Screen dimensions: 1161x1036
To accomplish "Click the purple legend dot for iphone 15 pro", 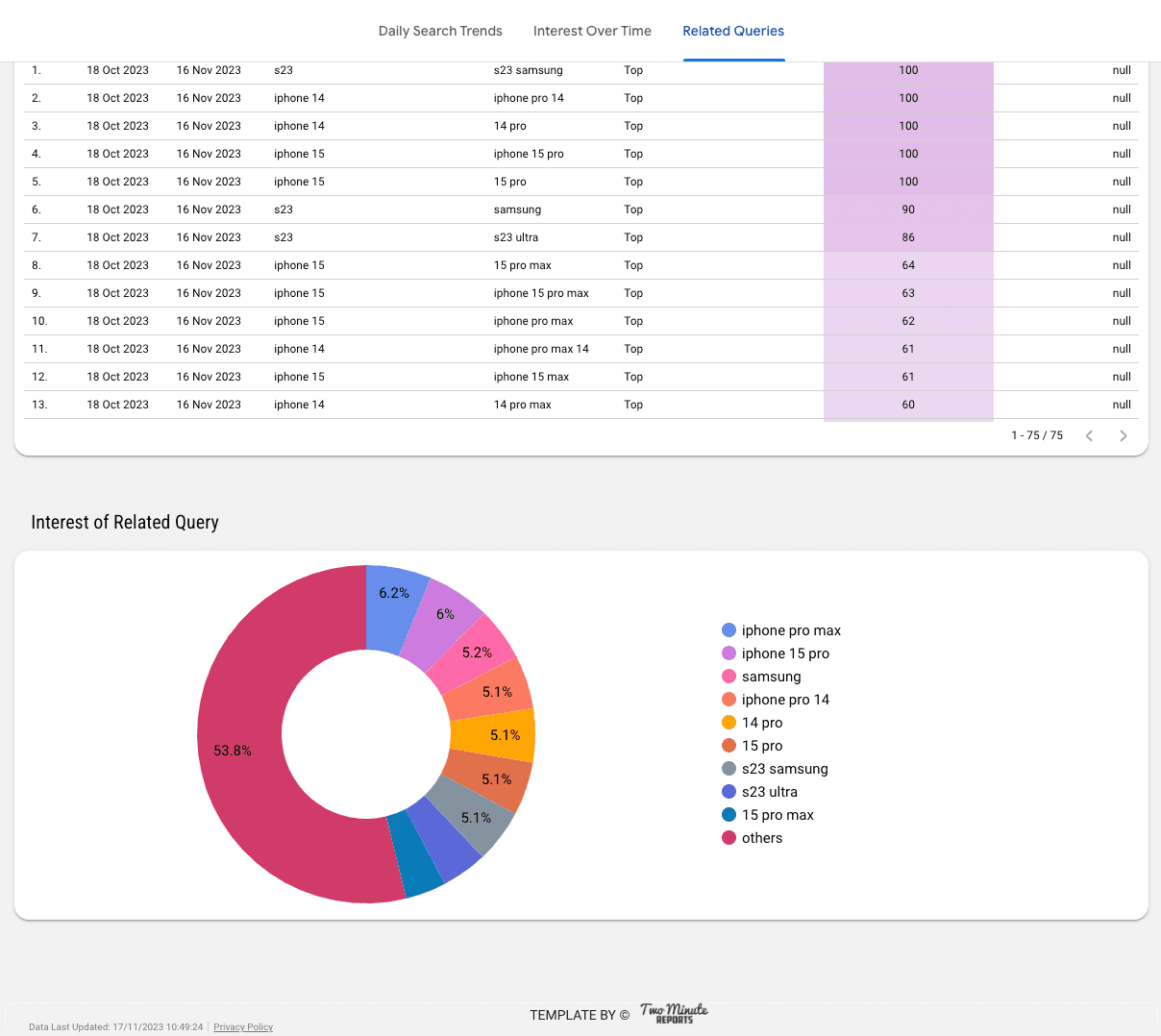I will pyautogui.click(x=728, y=653).
